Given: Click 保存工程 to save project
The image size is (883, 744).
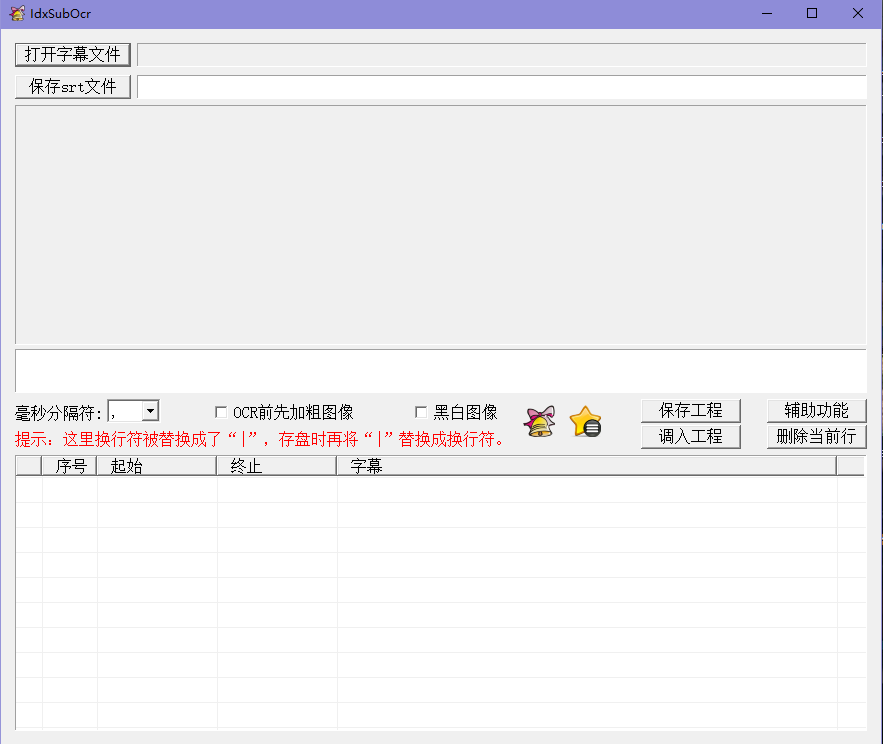Looking at the screenshot, I should [690, 410].
